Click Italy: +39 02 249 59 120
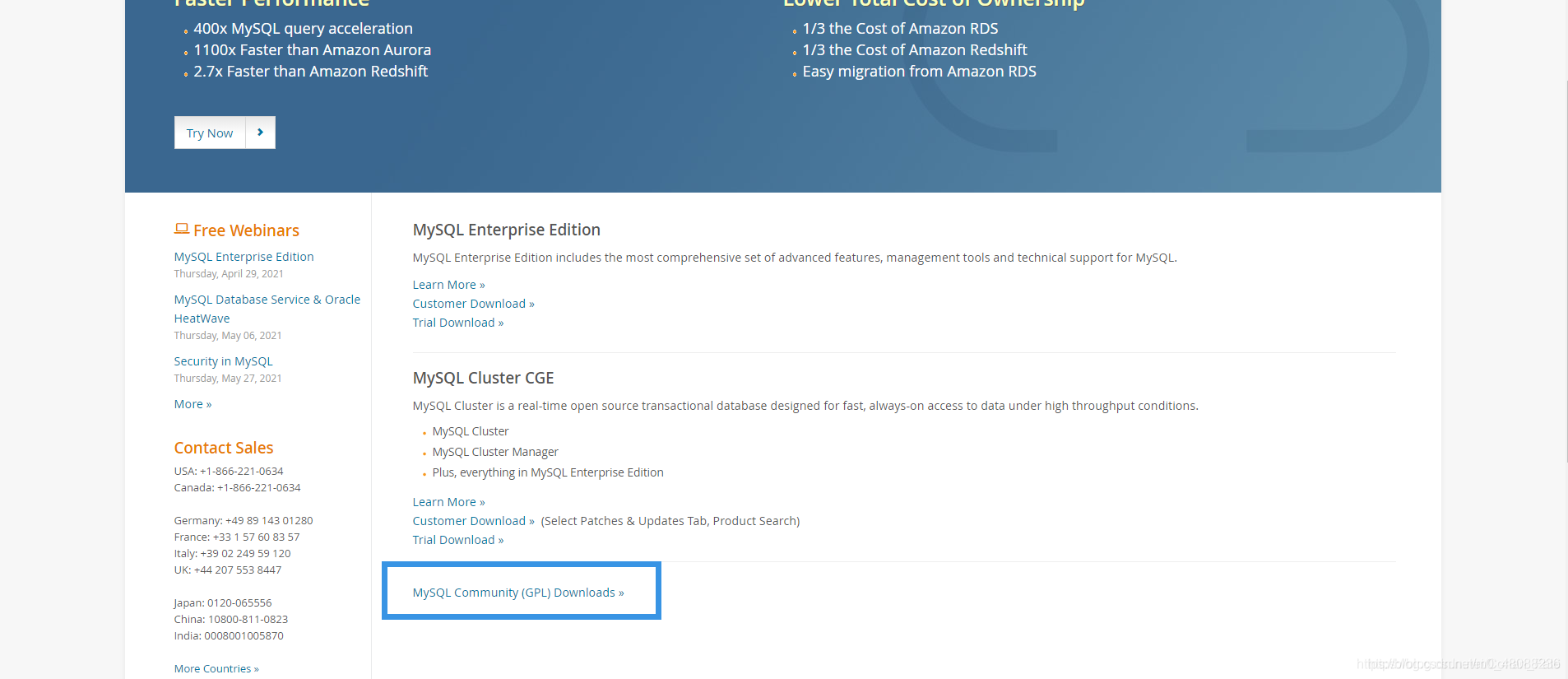 (232, 554)
